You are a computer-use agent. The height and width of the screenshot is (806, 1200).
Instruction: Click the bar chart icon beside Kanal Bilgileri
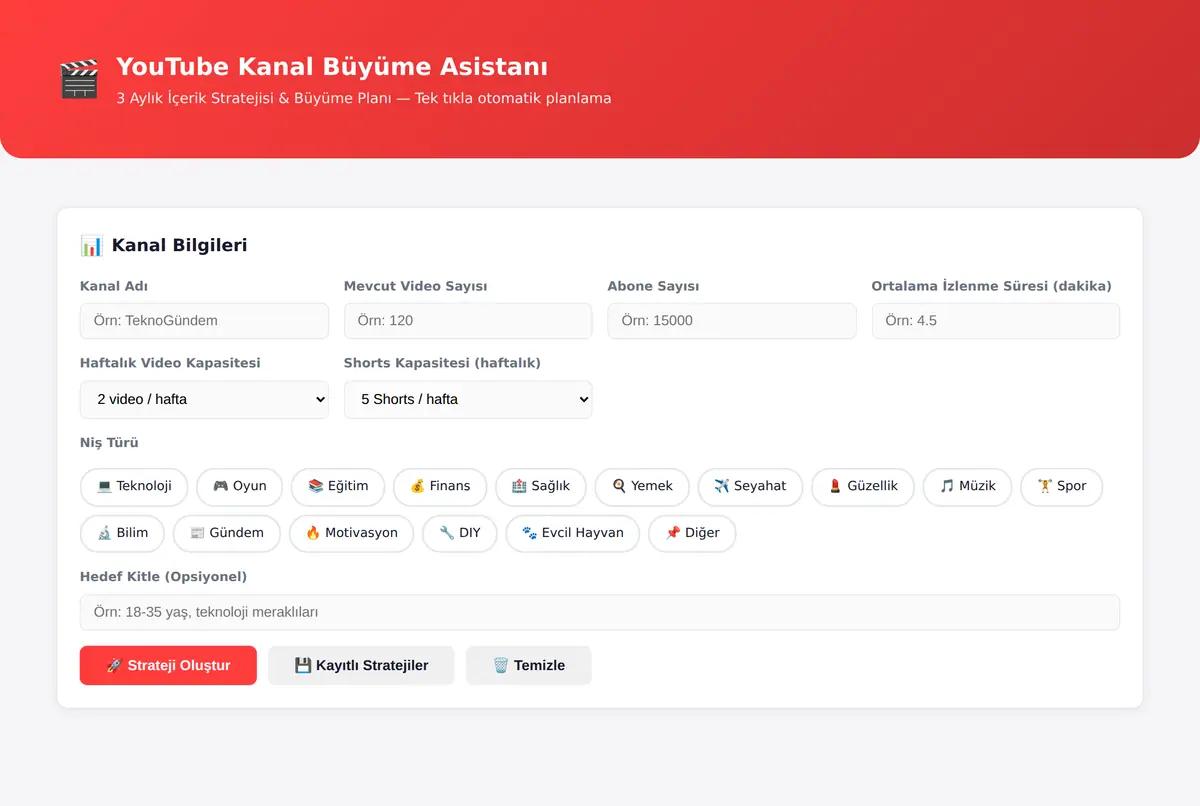tap(92, 245)
